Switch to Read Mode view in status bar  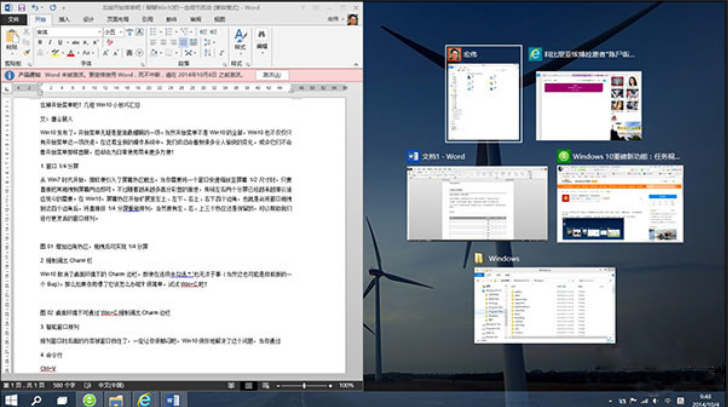(x=231, y=386)
